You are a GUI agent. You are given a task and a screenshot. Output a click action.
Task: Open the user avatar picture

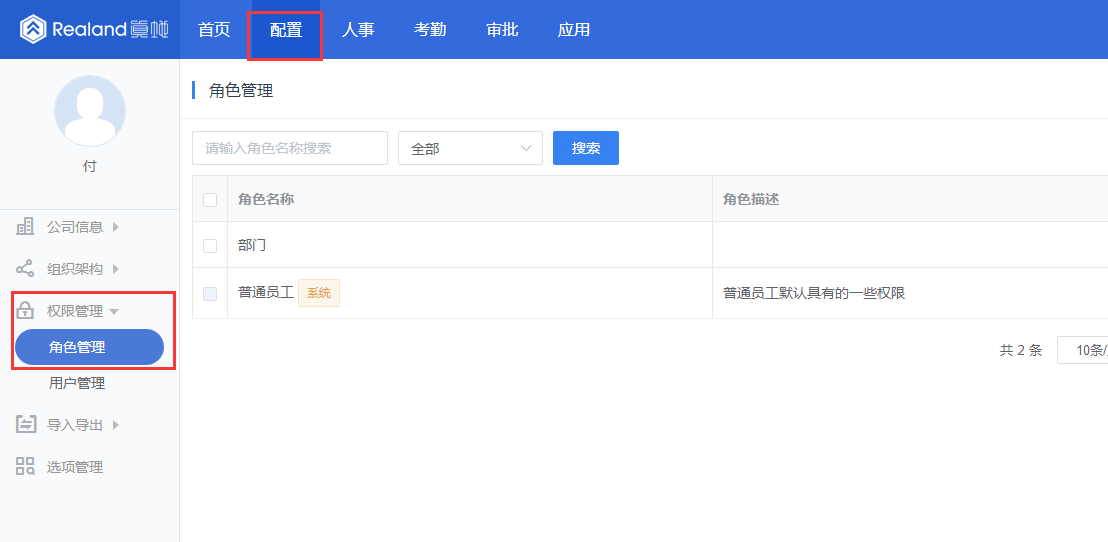(x=90, y=110)
